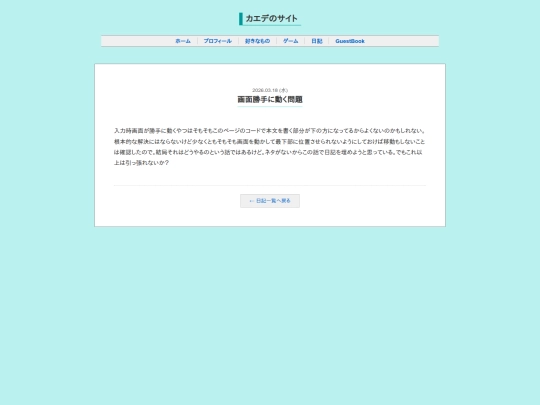Switch to the 日記 page
Image resolution: width=540 pixels, height=405 pixels.
point(316,41)
